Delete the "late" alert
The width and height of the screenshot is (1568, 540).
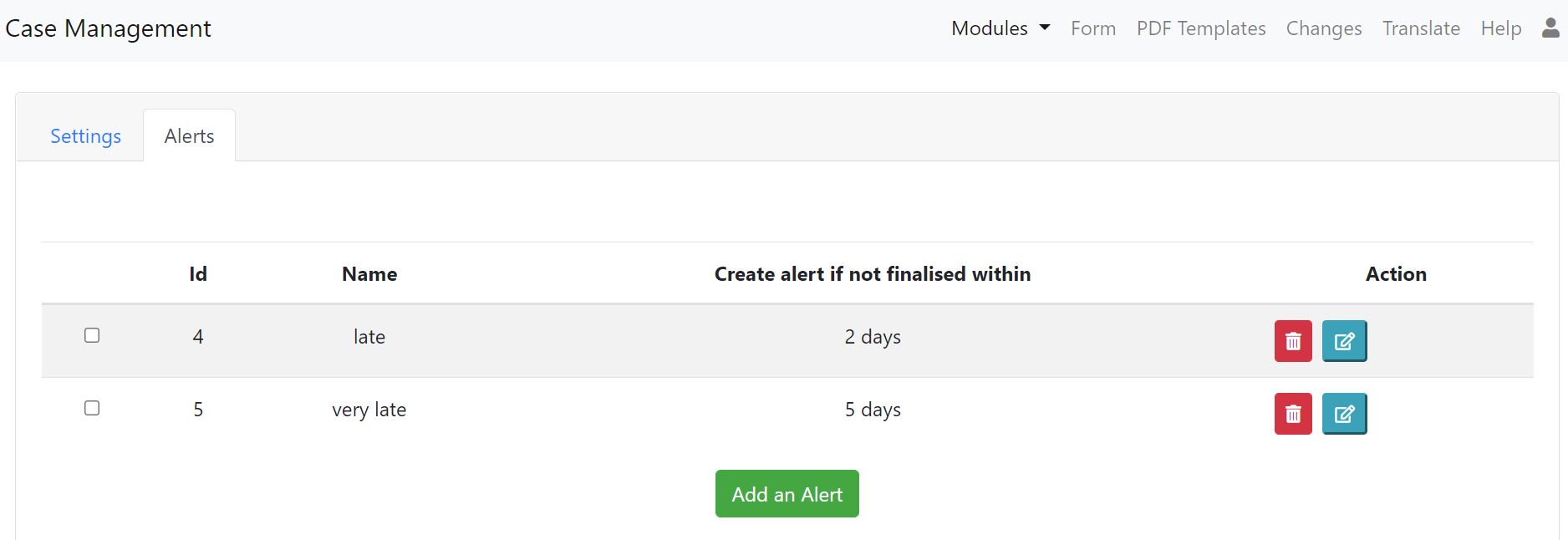(x=1292, y=341)
